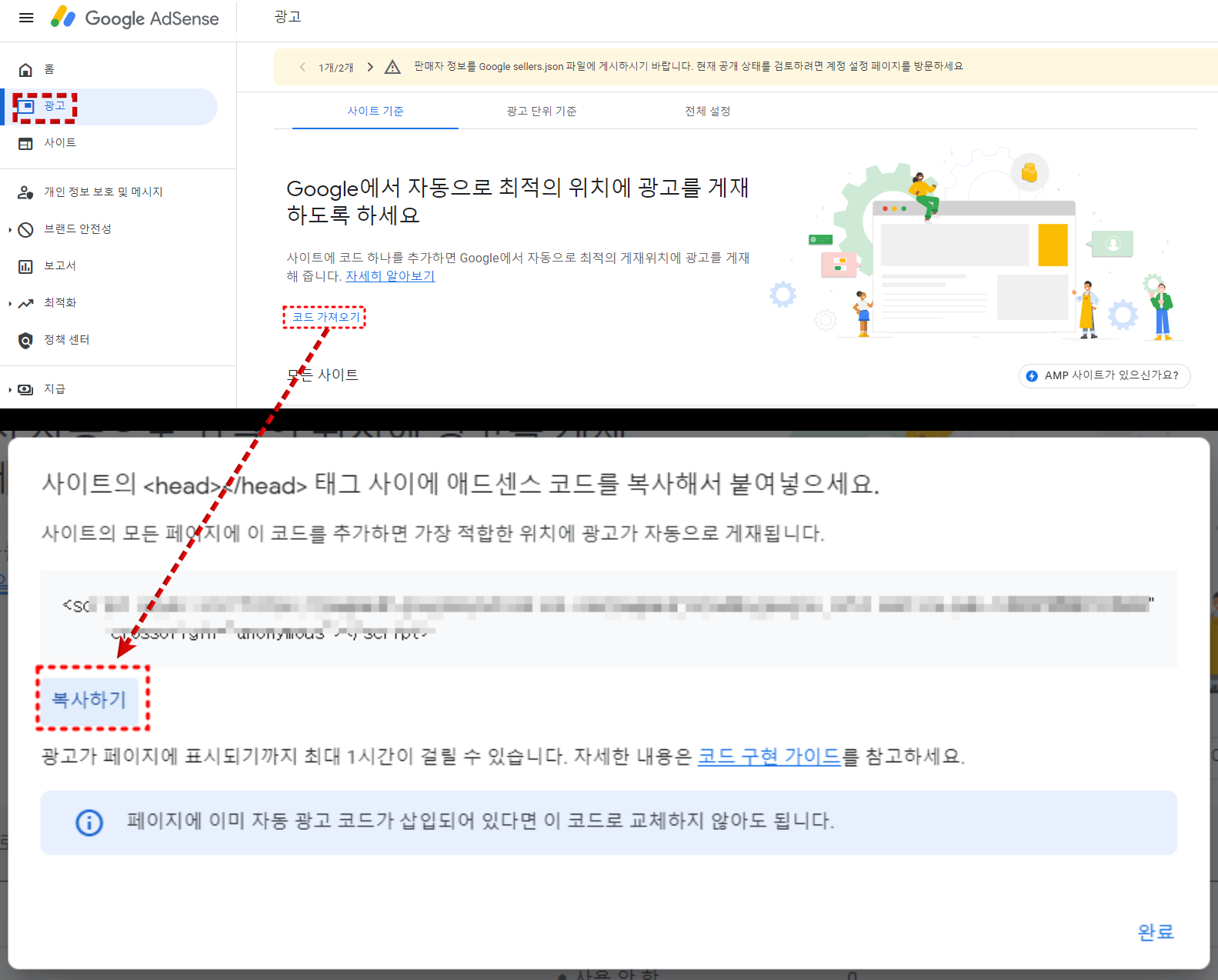Screen dimensions: 1218x980
Task: Open the 홈 home icon in sidebar
Action: (25, 70)
